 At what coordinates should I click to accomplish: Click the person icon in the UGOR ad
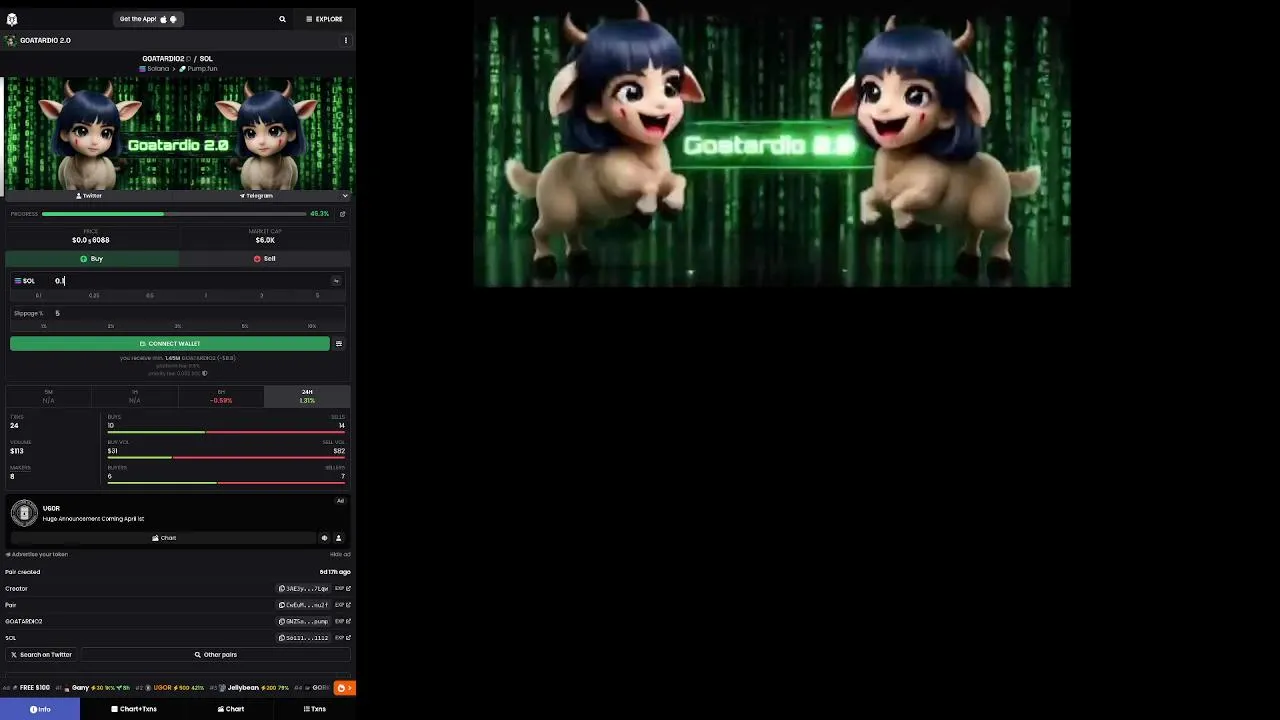[x=338, y=538]
